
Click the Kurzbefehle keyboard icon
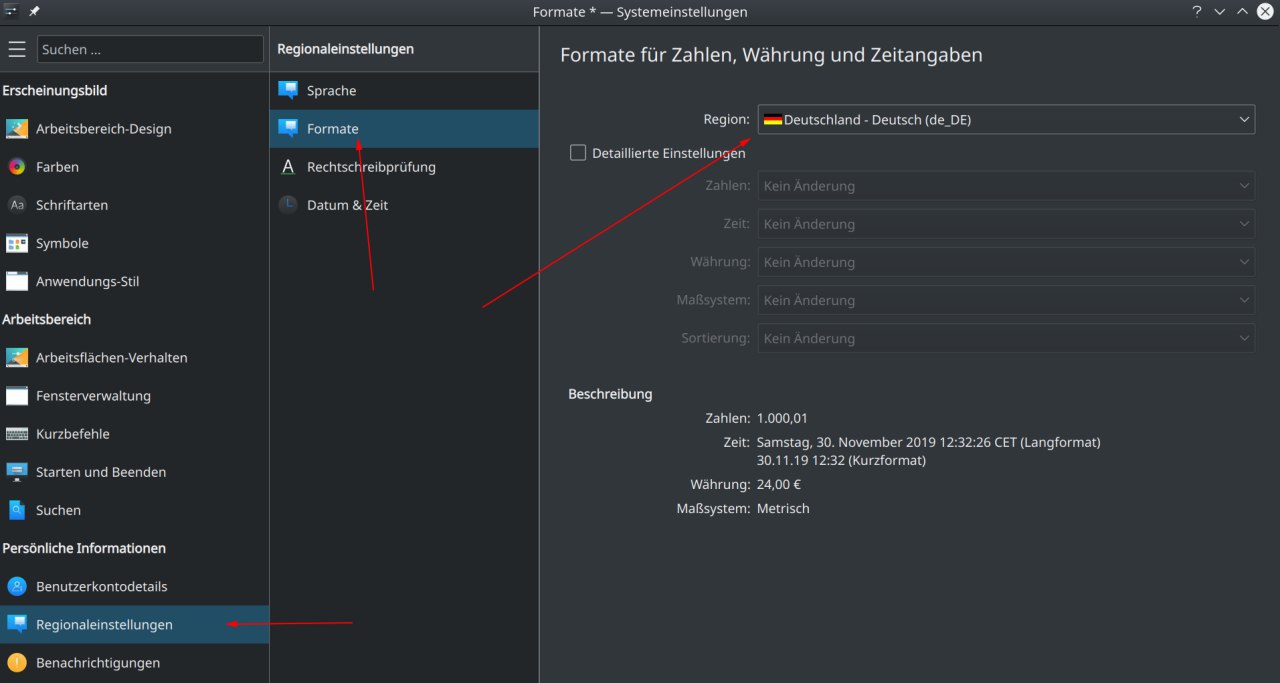point(17,434)
